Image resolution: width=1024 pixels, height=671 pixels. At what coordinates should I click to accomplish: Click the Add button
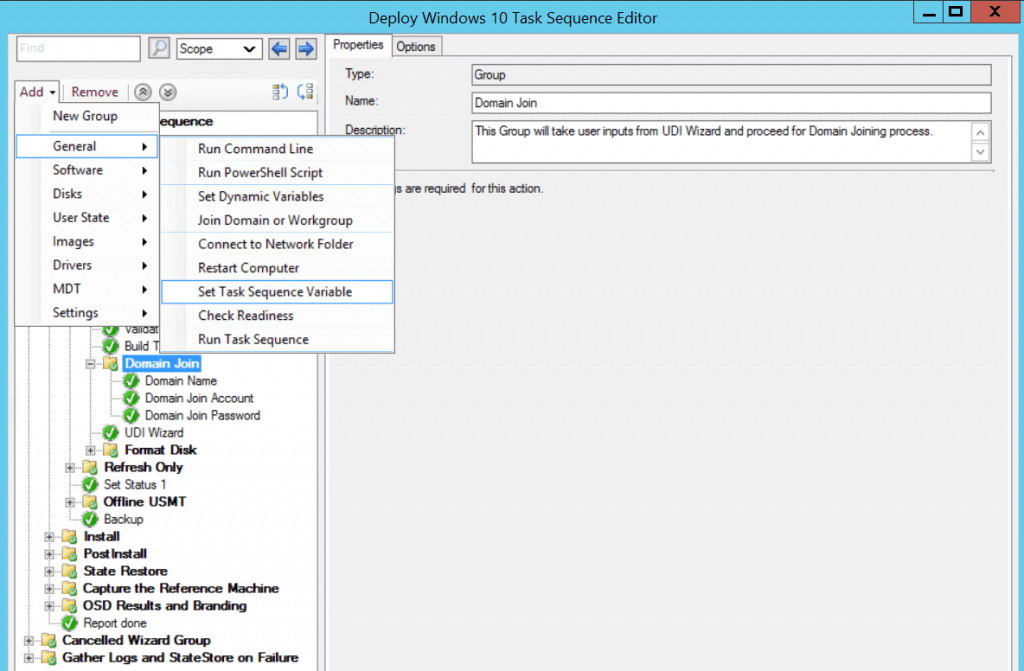pos(37,92)
